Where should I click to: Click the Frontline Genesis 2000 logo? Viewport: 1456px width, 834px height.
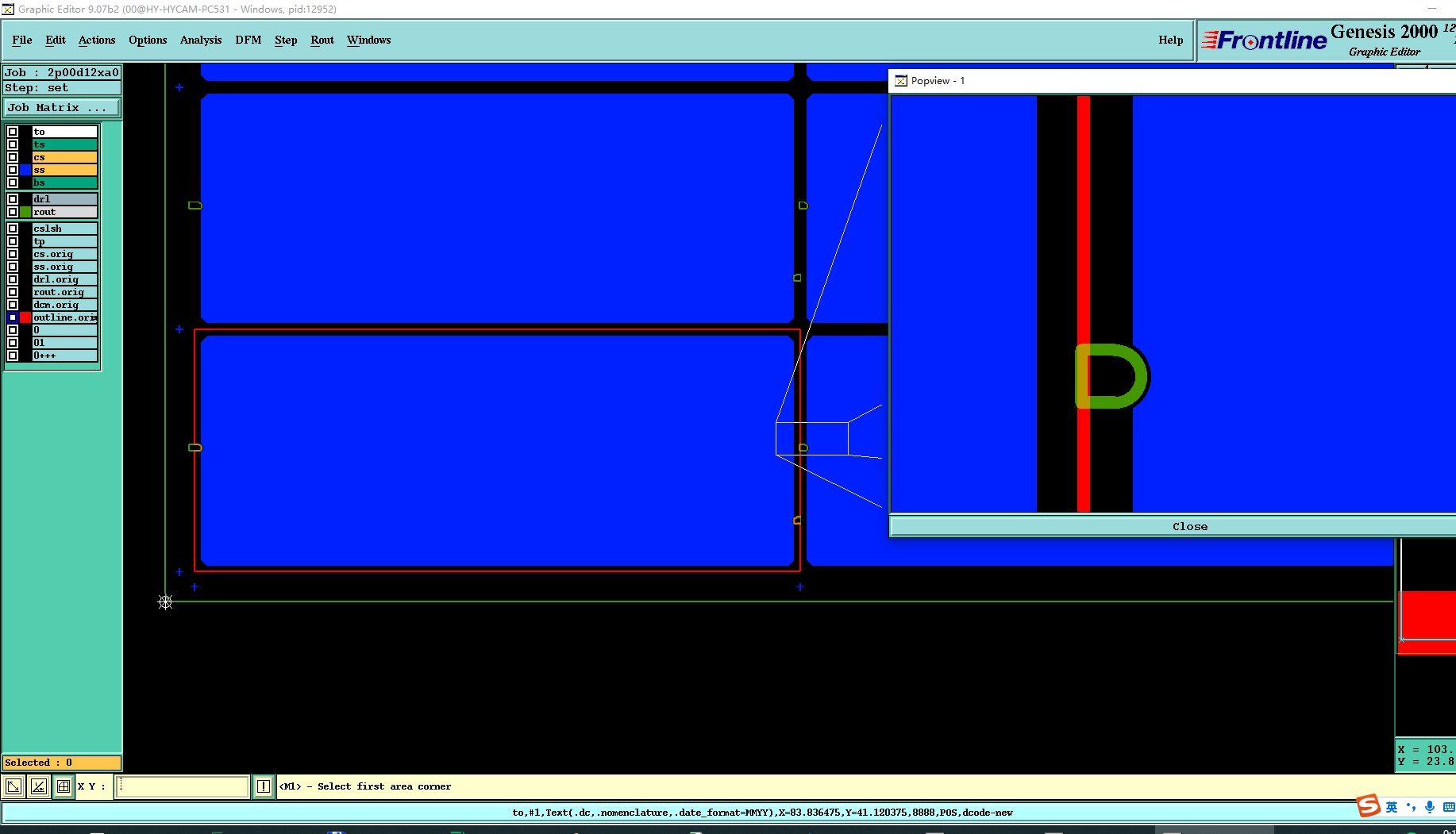pyautogui.click(x=1327, y=40)
